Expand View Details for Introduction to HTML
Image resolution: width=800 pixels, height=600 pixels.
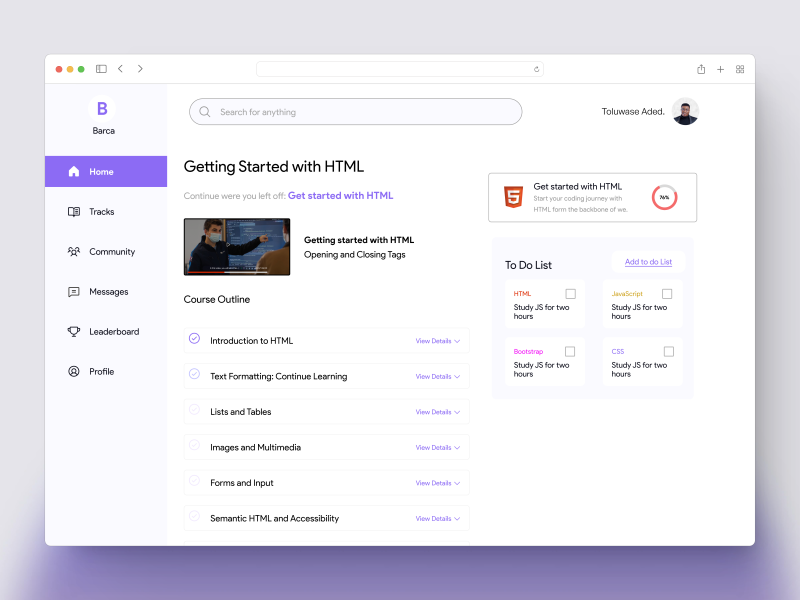(x=437, y=341)
